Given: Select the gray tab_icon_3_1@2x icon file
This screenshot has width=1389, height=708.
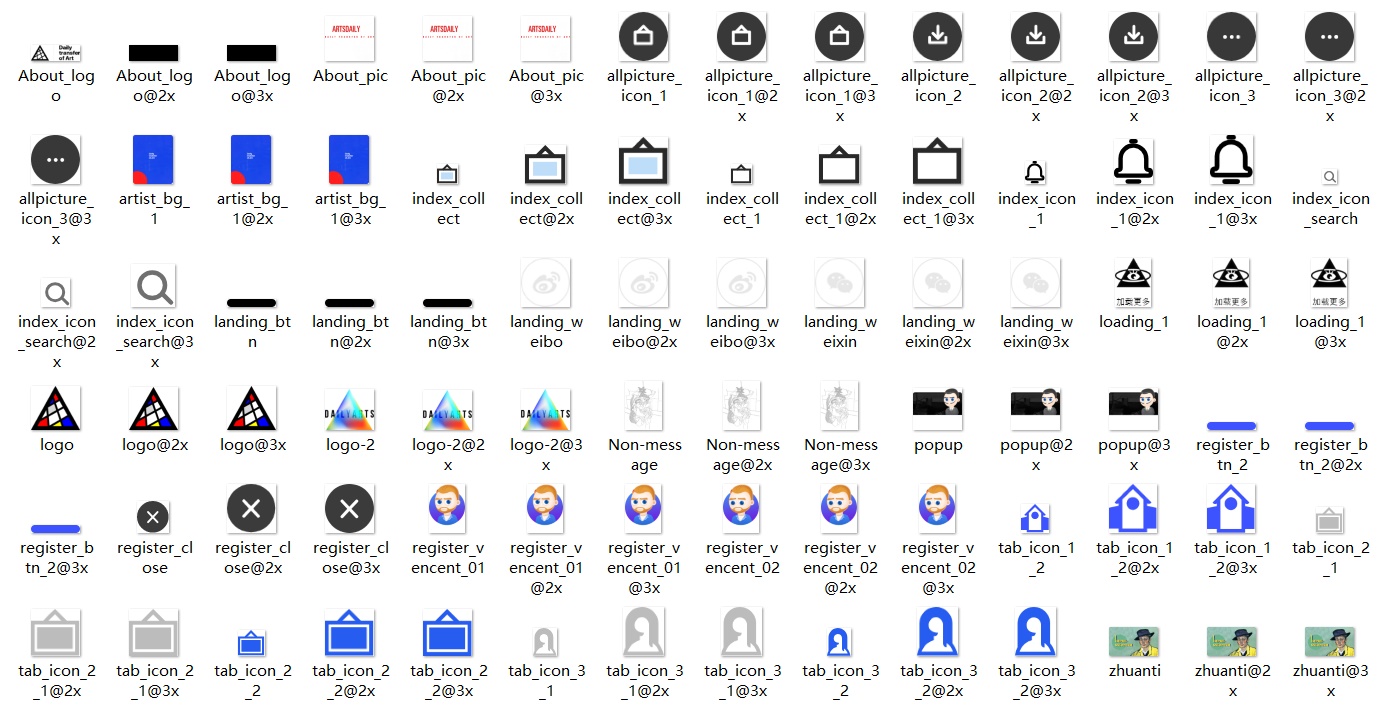Looking at the screenshot, I should point(643,633).
